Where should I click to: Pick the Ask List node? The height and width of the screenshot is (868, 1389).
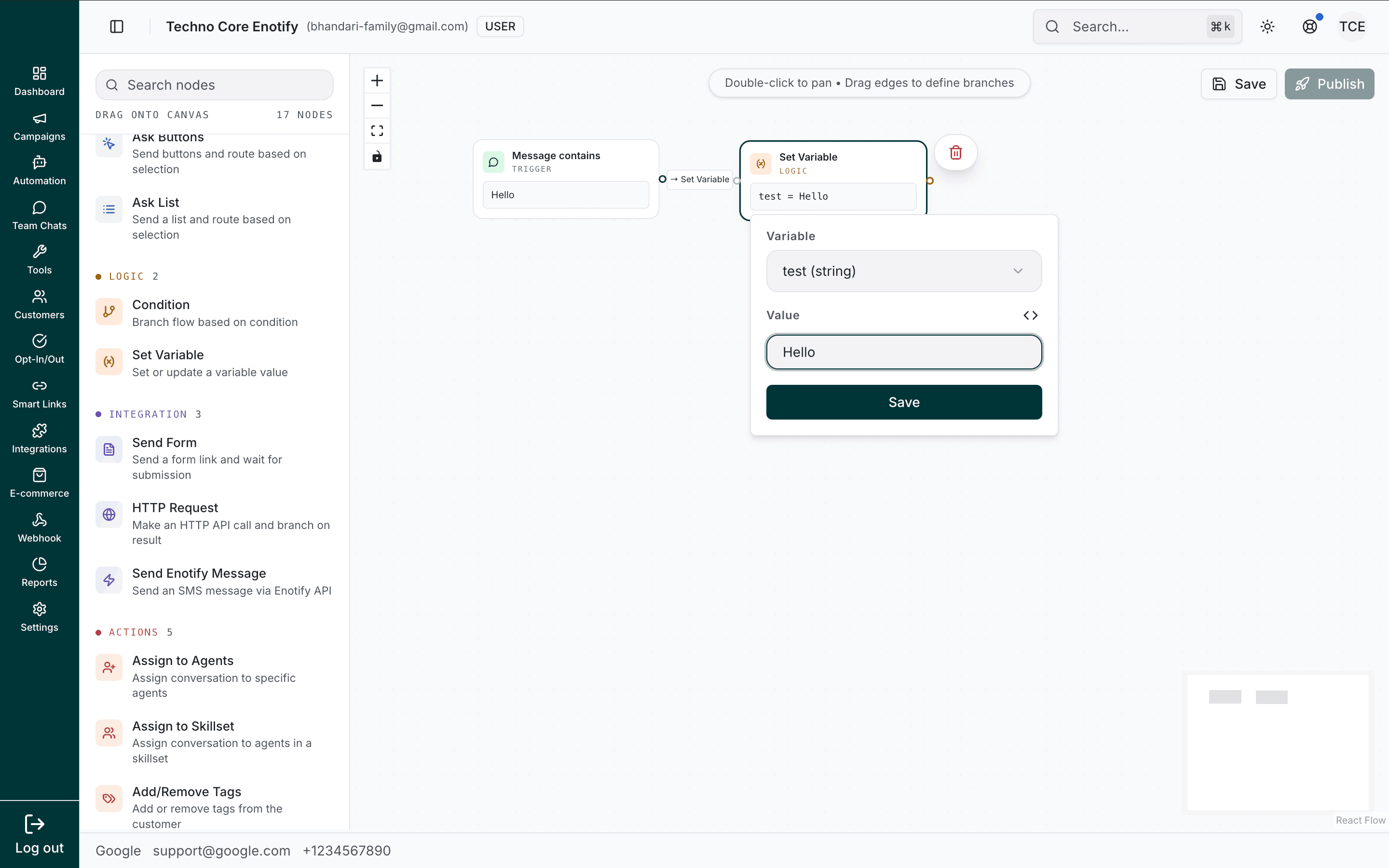214,218
